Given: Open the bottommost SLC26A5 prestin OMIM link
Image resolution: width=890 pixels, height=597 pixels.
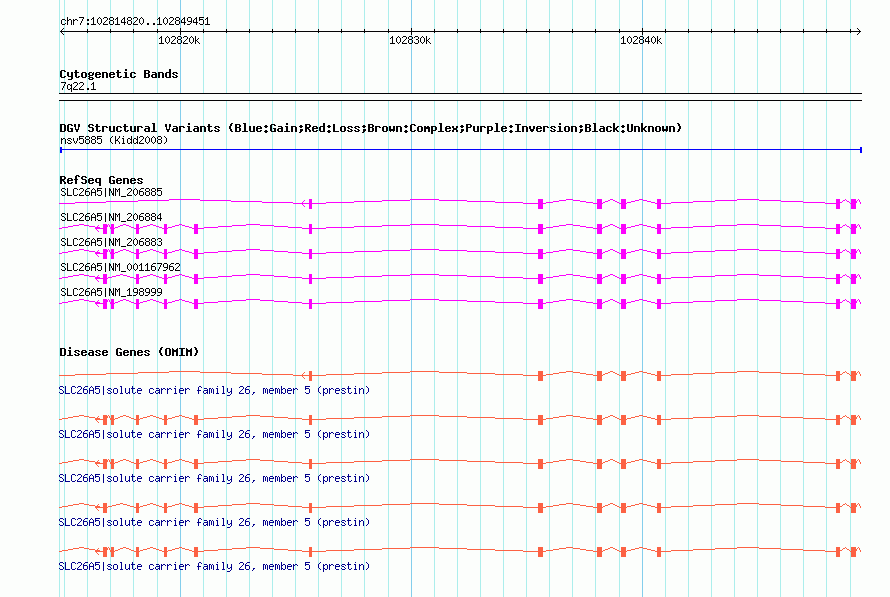Looking at the screenshot, I should [214, 566].
